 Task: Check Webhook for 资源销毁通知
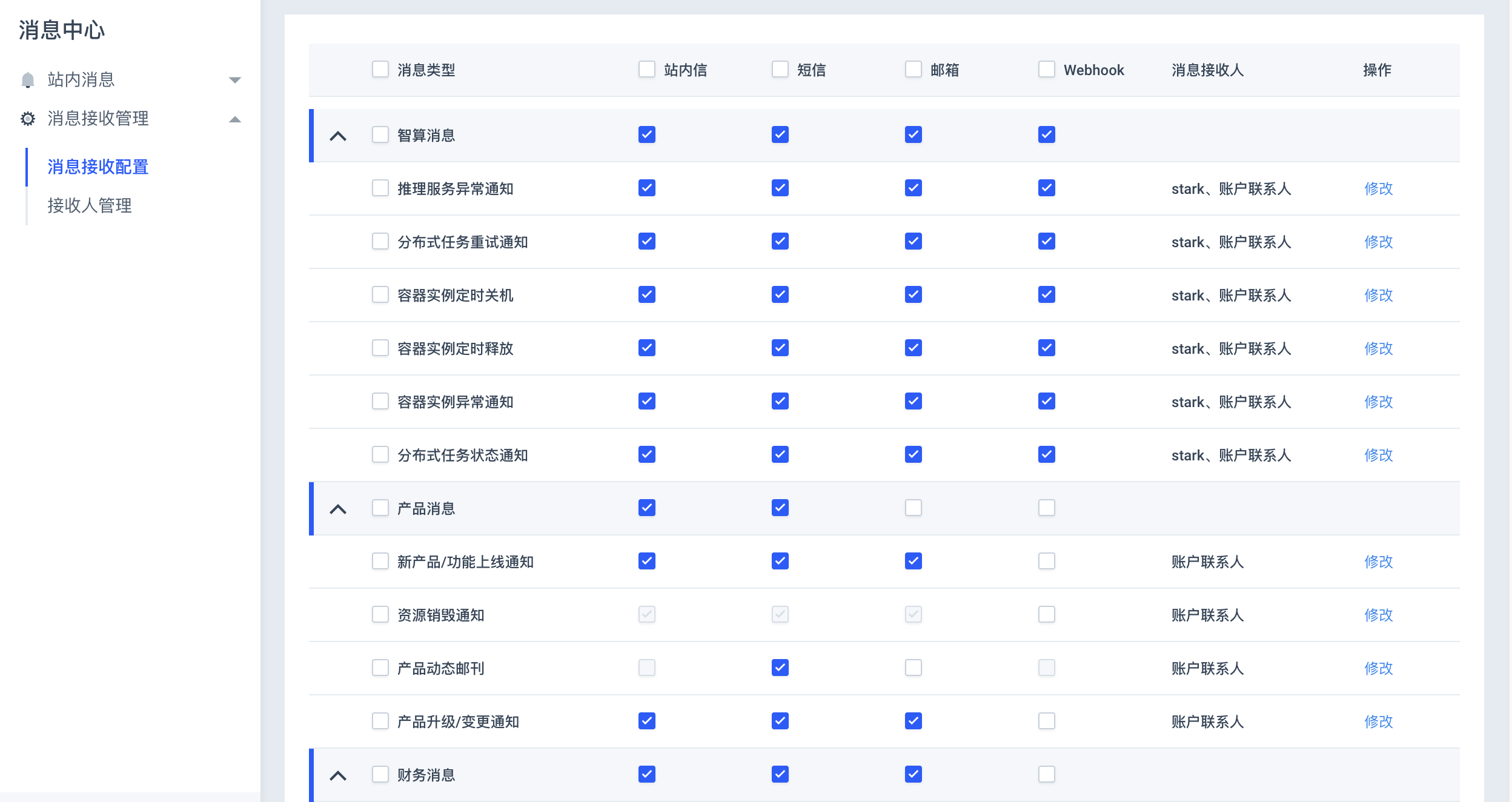[x=1047, y=614]
